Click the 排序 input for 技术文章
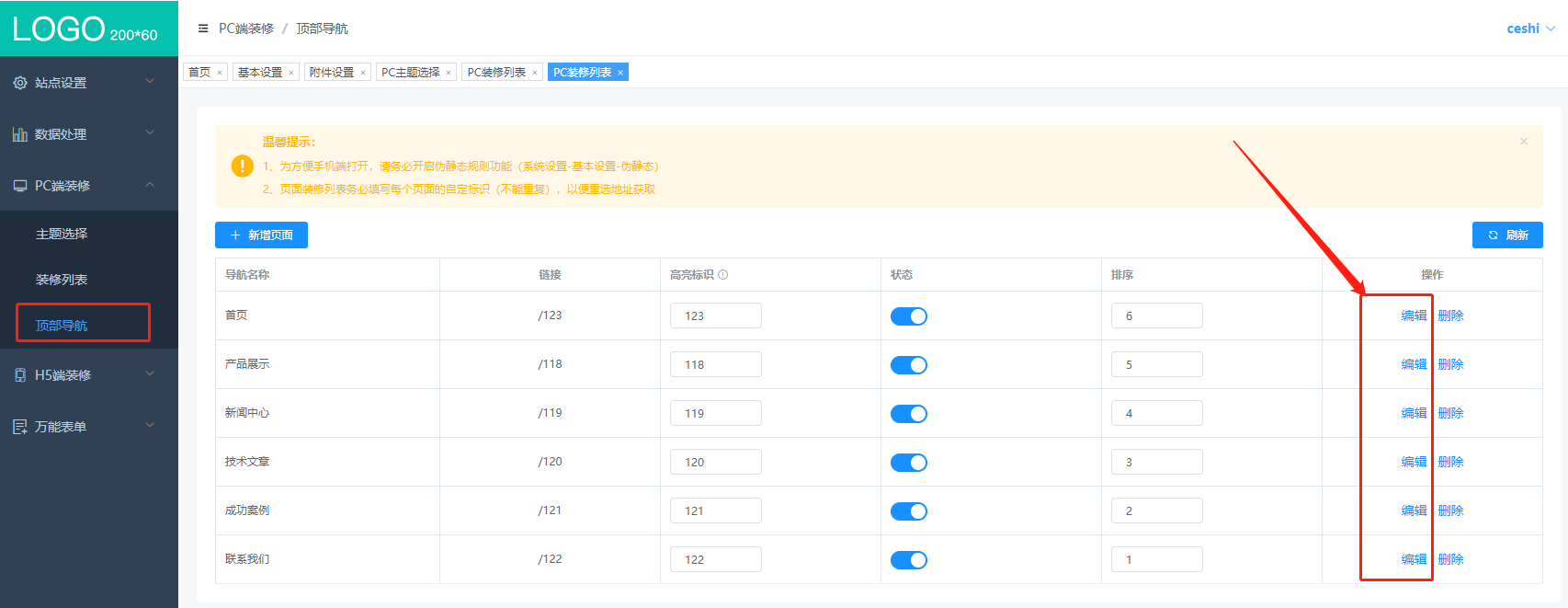The image size is (1568, 608). coord(1156,462)
